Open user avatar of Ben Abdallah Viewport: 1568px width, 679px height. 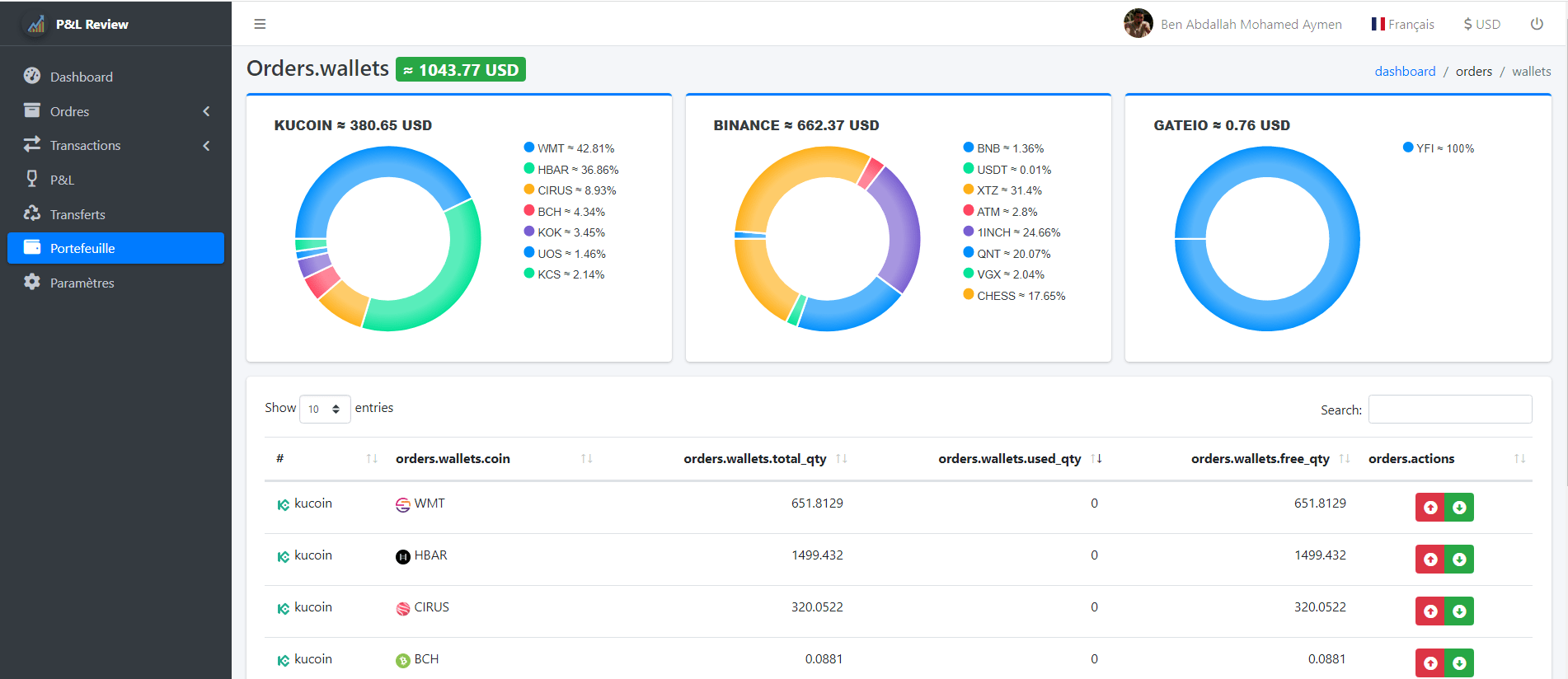[1138, 23]
